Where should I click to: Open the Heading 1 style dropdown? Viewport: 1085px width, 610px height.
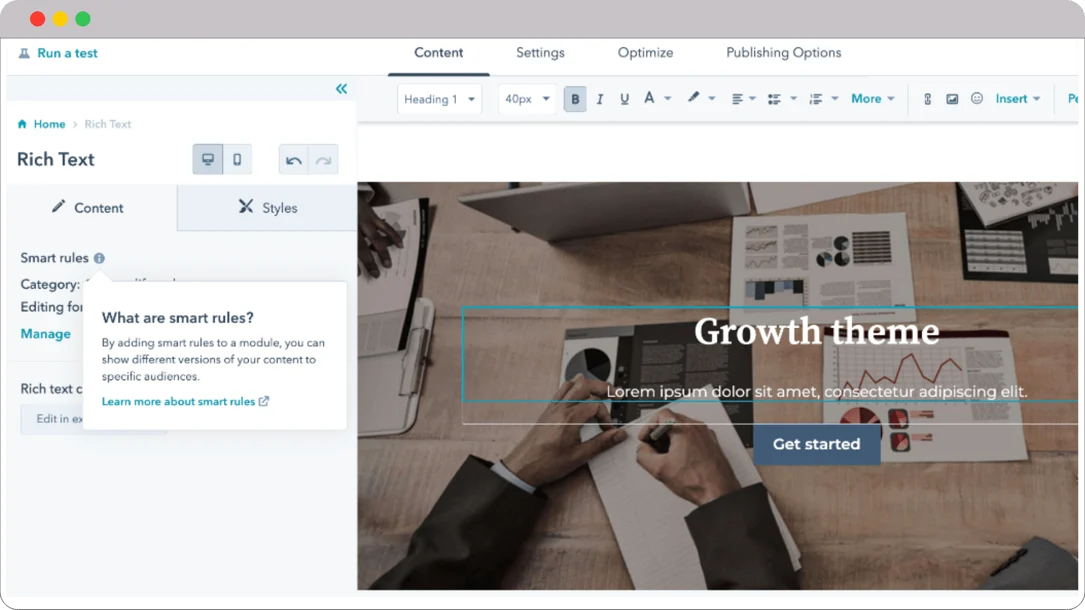click(x=439, y=98)
